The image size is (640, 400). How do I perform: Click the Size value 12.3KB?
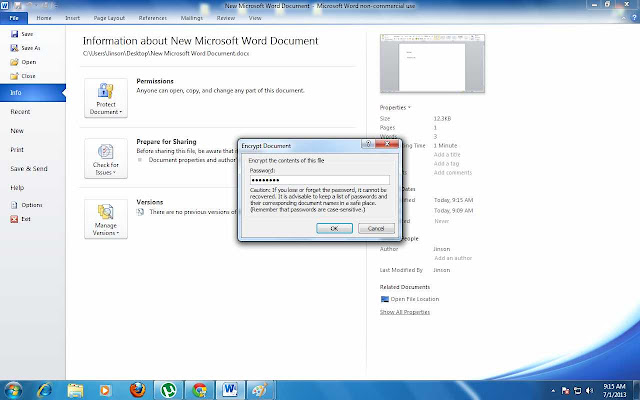[x=442, y=119]
